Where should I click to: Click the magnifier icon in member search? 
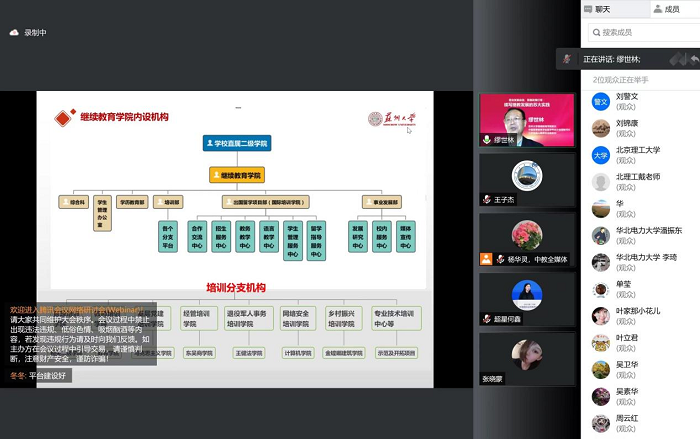tap(594, 32)
